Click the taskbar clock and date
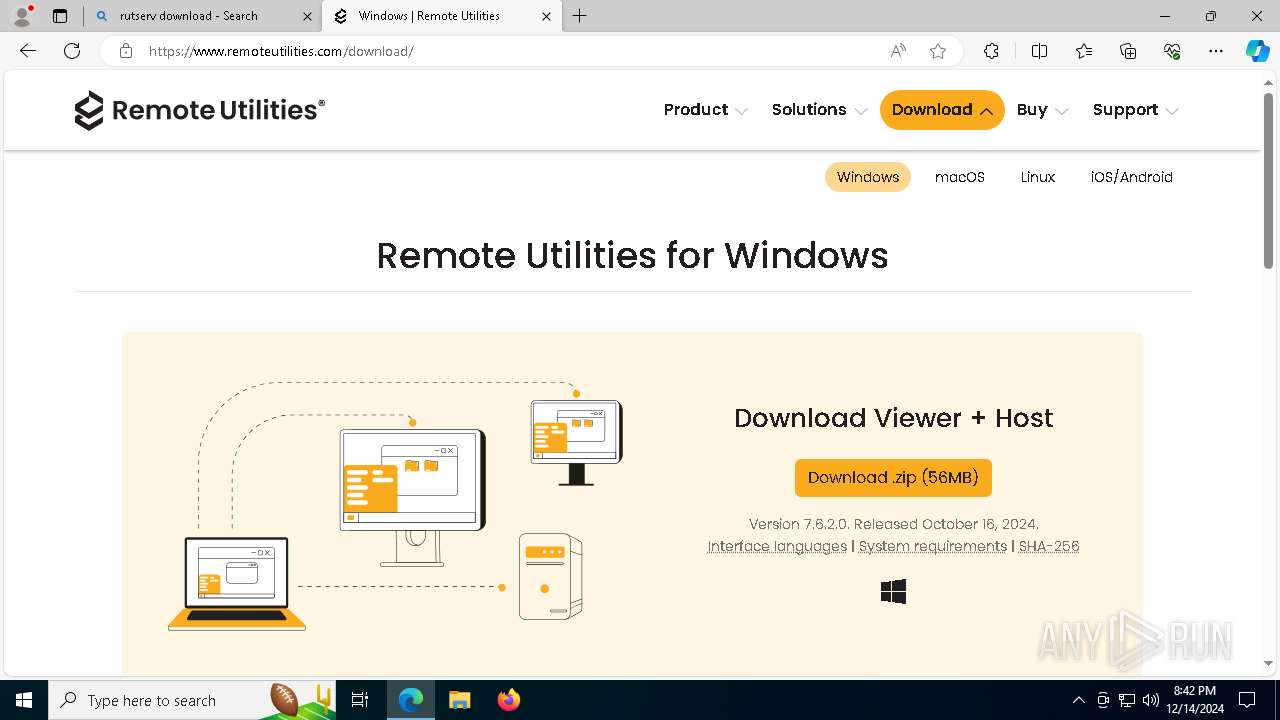Viewport: 1280px width, 720px height. [1195, 700]
